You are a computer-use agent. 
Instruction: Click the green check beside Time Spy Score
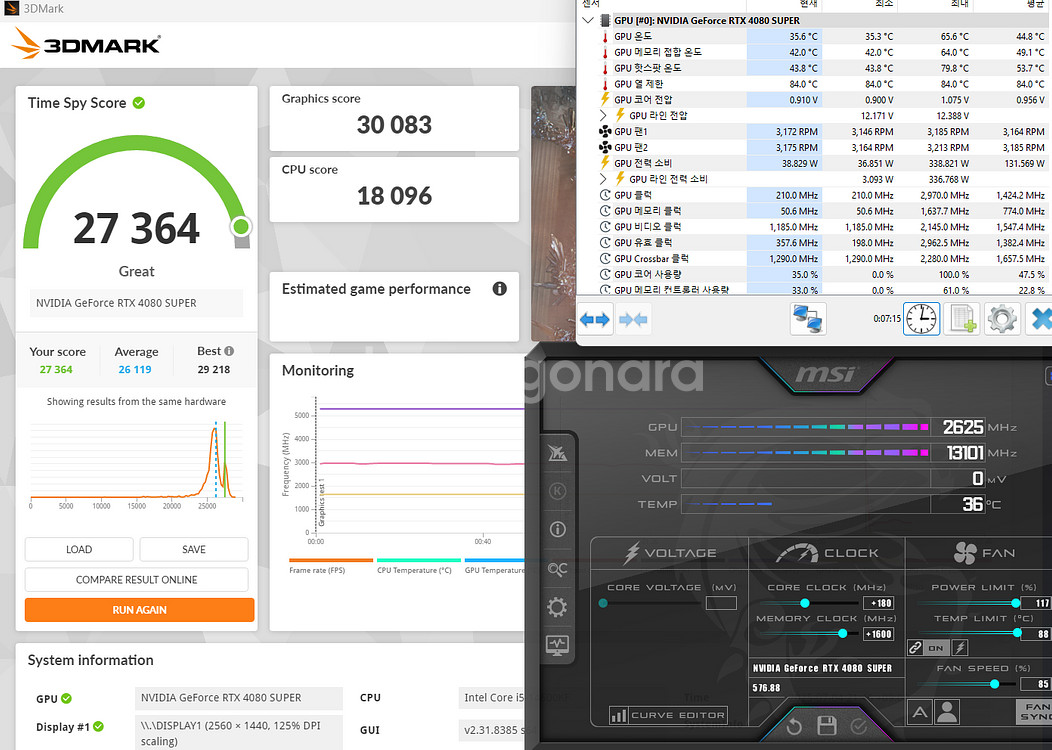(139, 103)
